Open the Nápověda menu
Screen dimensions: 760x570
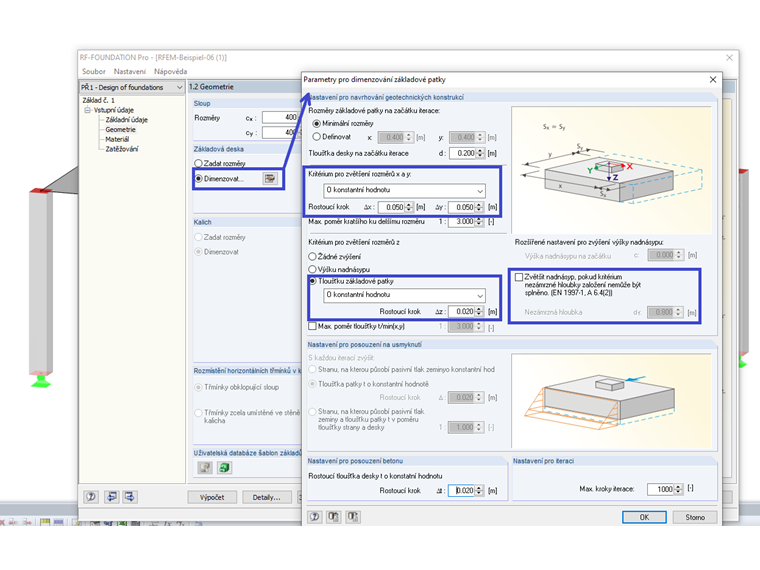point(170,71)
